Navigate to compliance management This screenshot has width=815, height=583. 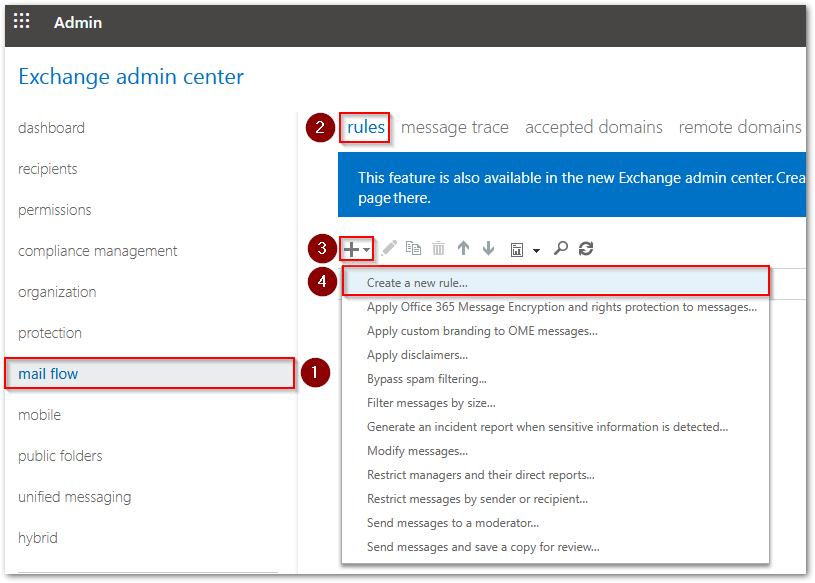pos(98,250)
